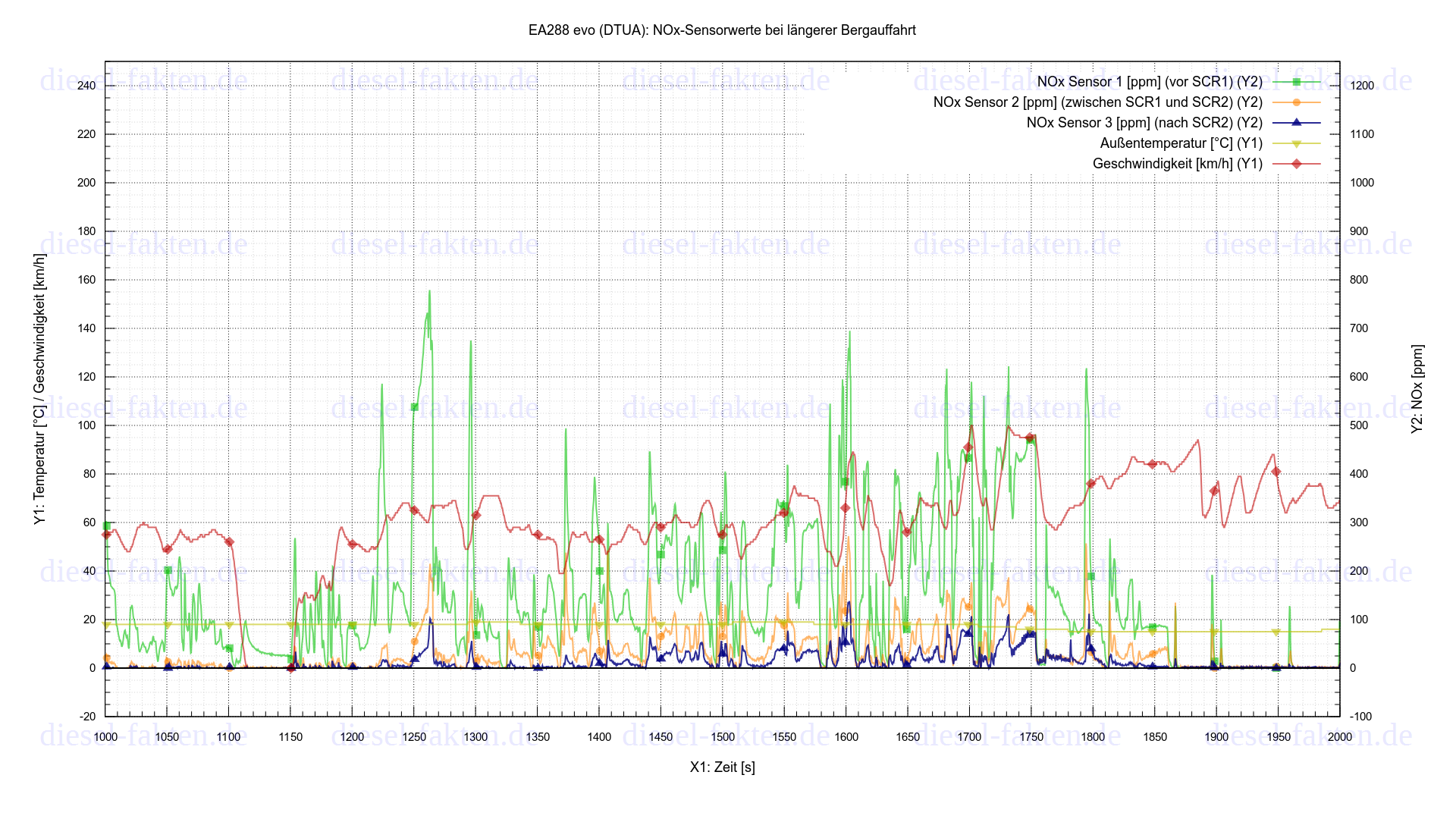This screenshot has height=819, width=1456.
Task: Click orange circle marker of NOx Sensor 2 legend
Action: coord(1296,102)
